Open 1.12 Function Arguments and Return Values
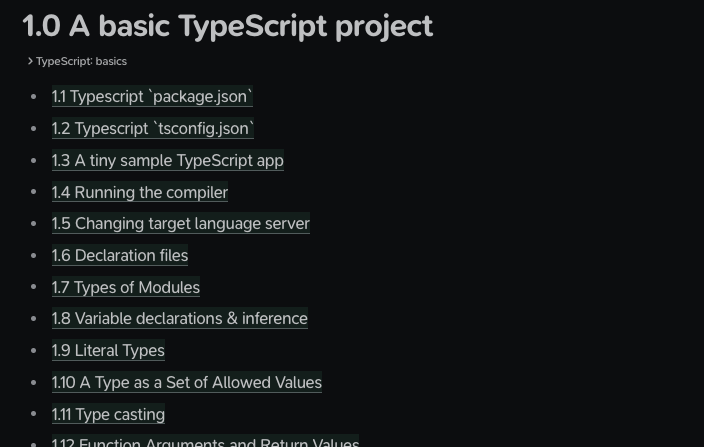The width and height of the screenshot is (704, 447). pyautogui.click(x=205, y=441)
